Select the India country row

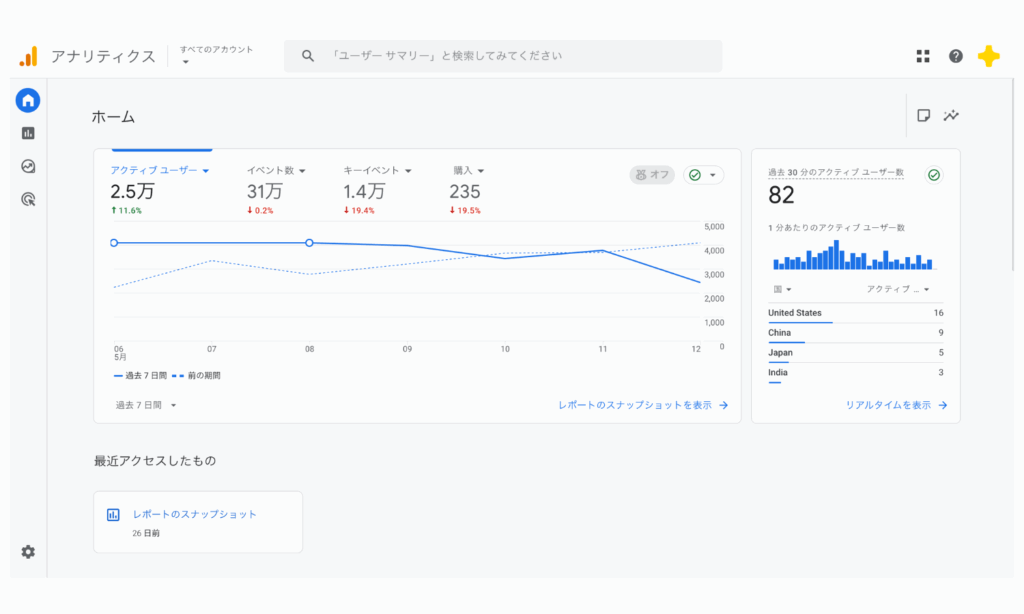coord(856,374)
